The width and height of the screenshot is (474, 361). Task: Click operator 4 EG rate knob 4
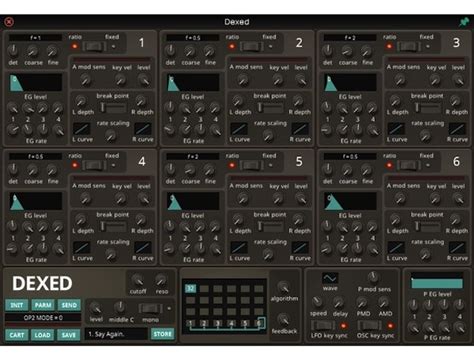coord(59,248)
